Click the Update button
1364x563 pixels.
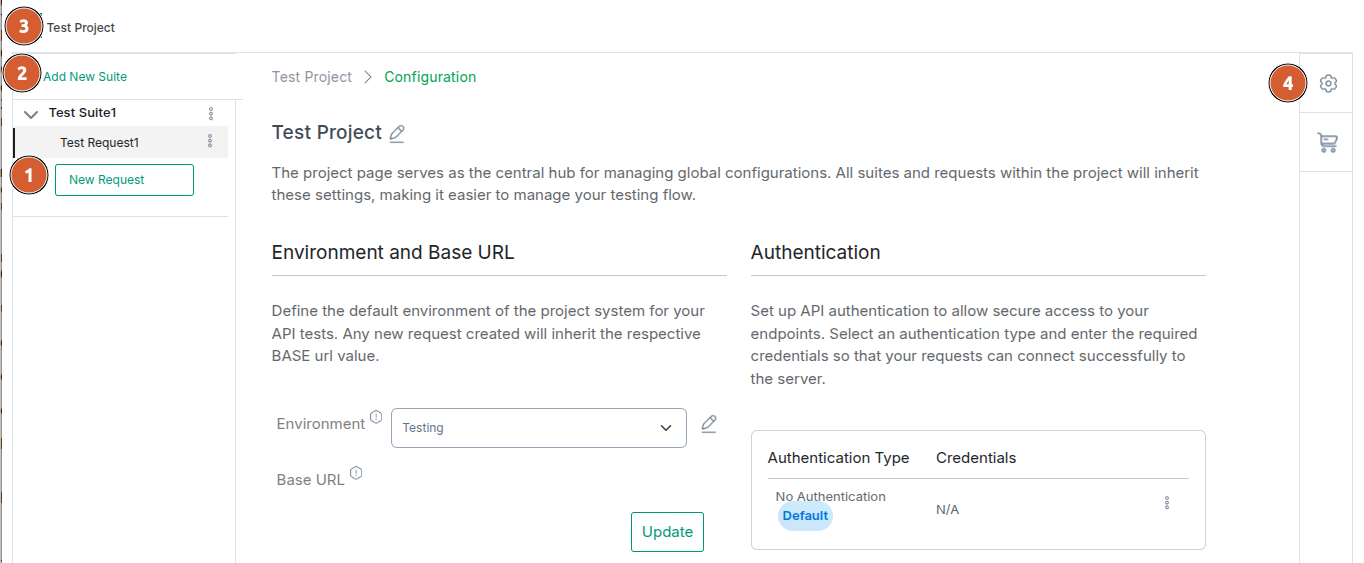pos(667,532)
